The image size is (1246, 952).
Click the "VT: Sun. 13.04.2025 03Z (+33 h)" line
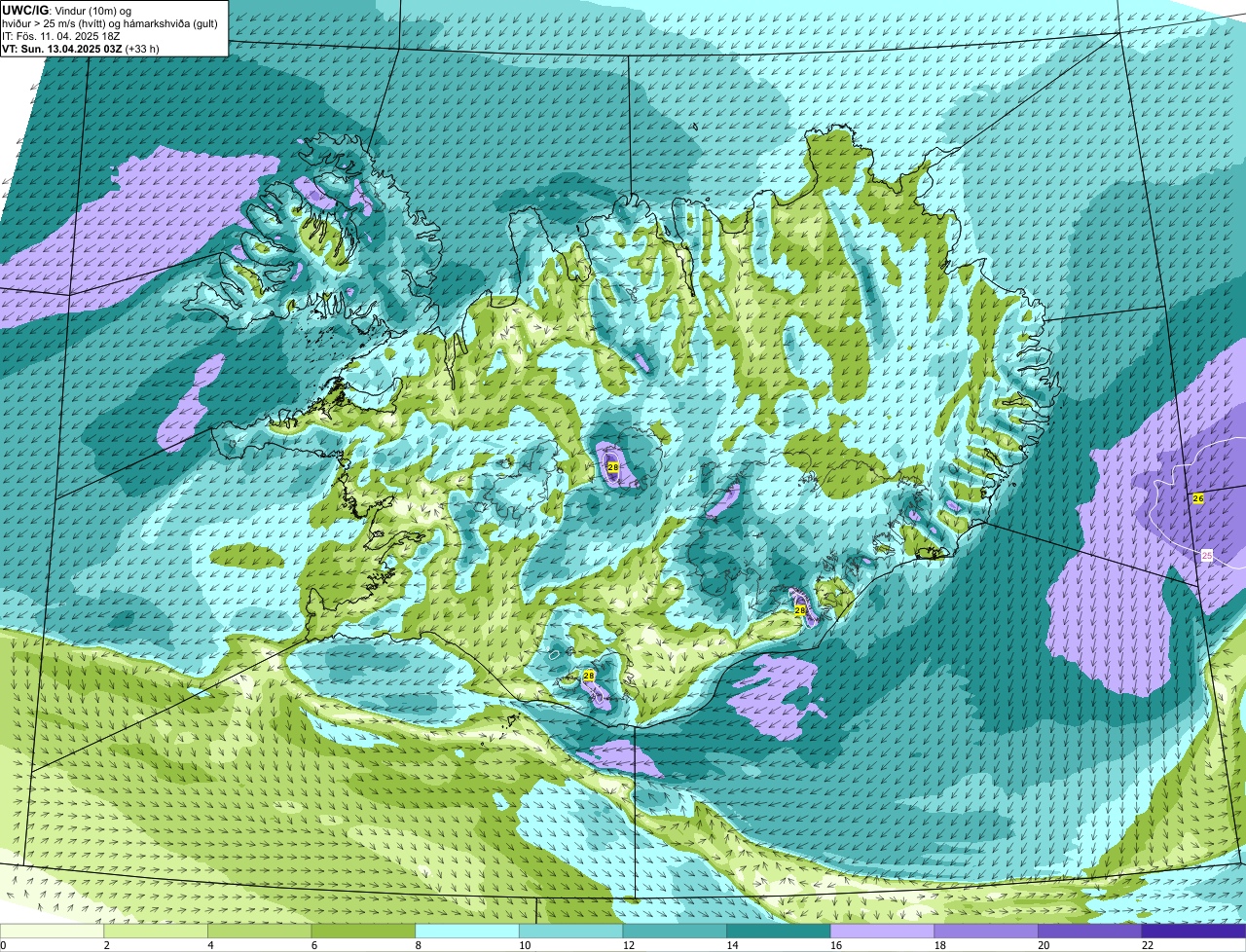pyautogui.click(x=81, y=48)
